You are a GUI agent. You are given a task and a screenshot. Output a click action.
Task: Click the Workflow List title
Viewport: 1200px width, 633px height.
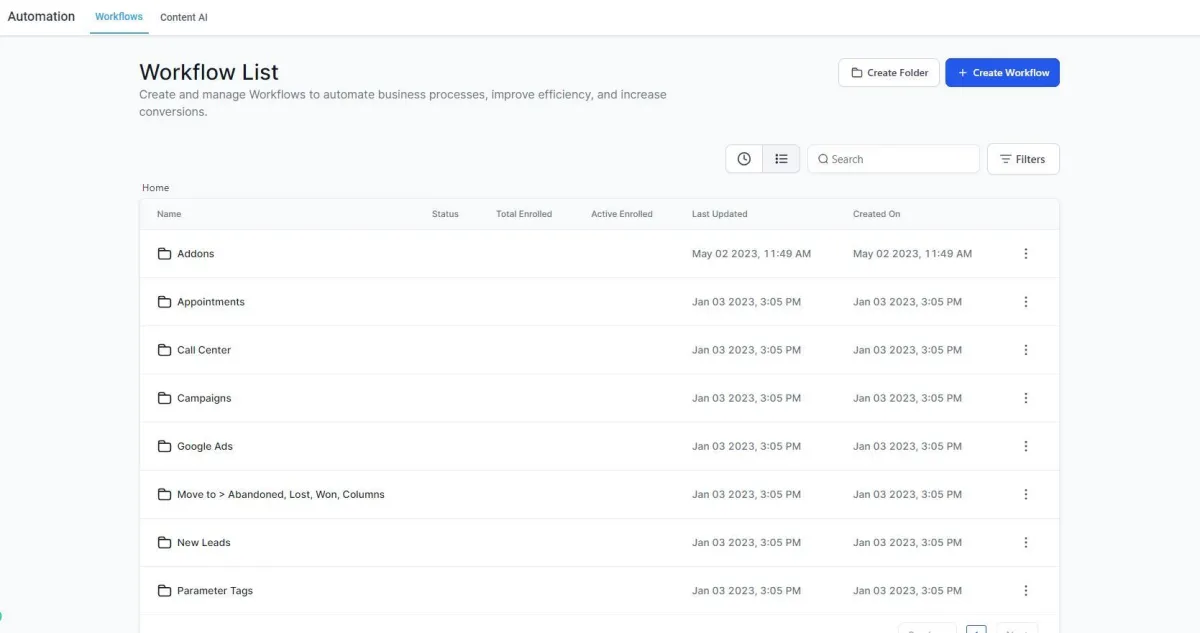tap(209, 72)
